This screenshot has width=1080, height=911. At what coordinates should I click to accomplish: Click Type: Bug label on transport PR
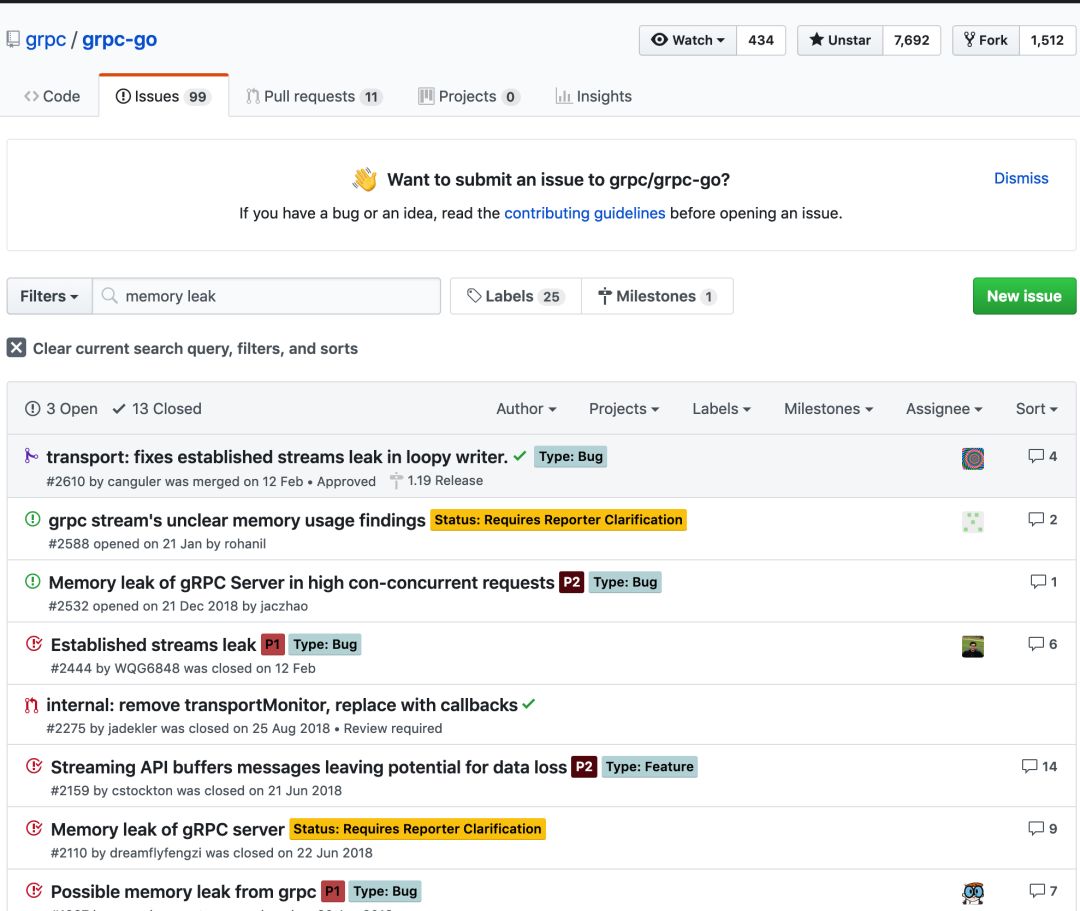click(570, 457)
